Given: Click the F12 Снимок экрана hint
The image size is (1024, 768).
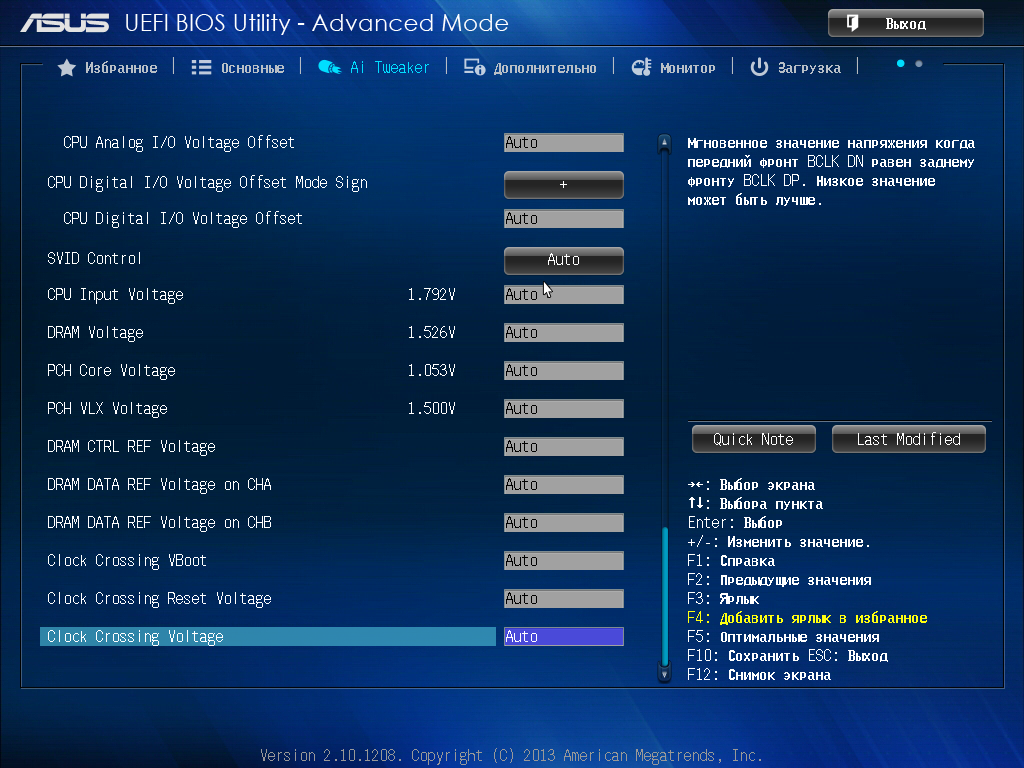Looking at the screenshot, I should pyautogui.click(x=759, y=675).
